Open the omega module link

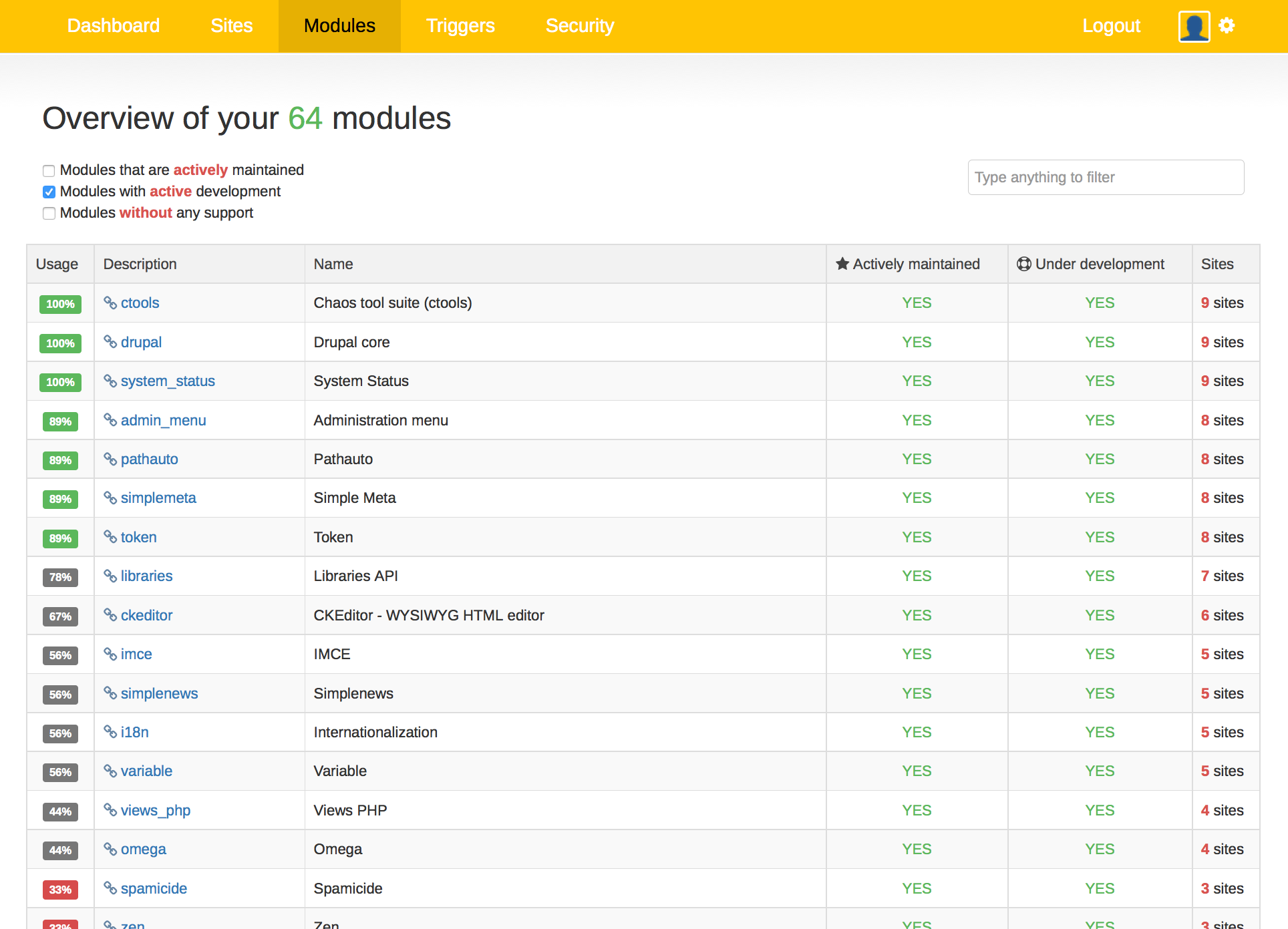[143, 849]
